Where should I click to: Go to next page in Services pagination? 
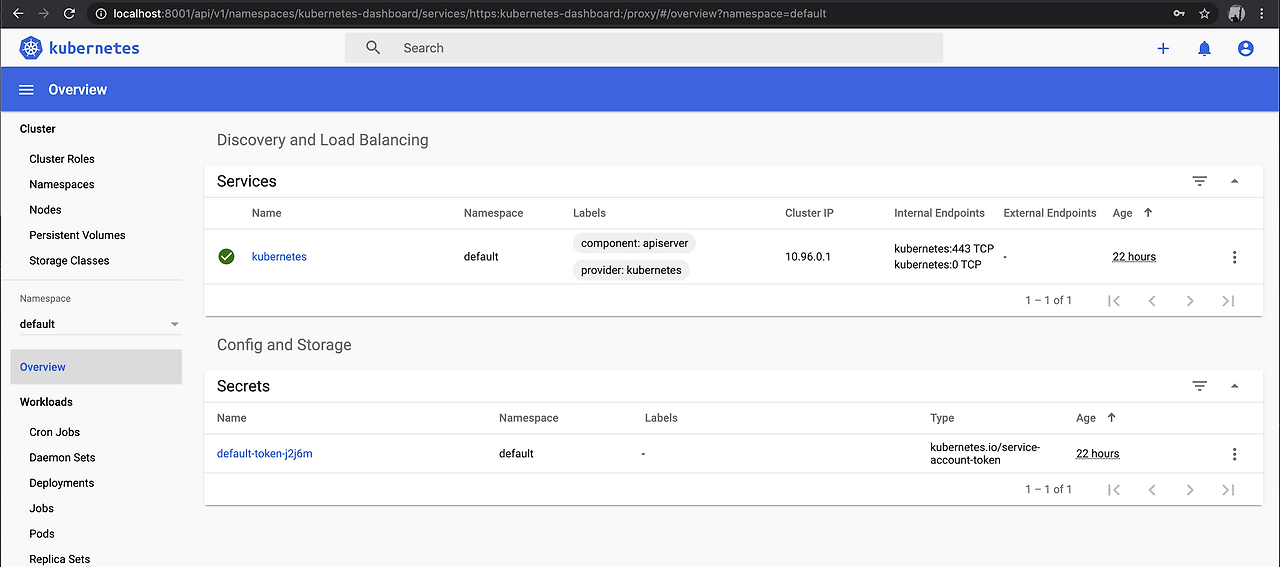pos(1190,301)
